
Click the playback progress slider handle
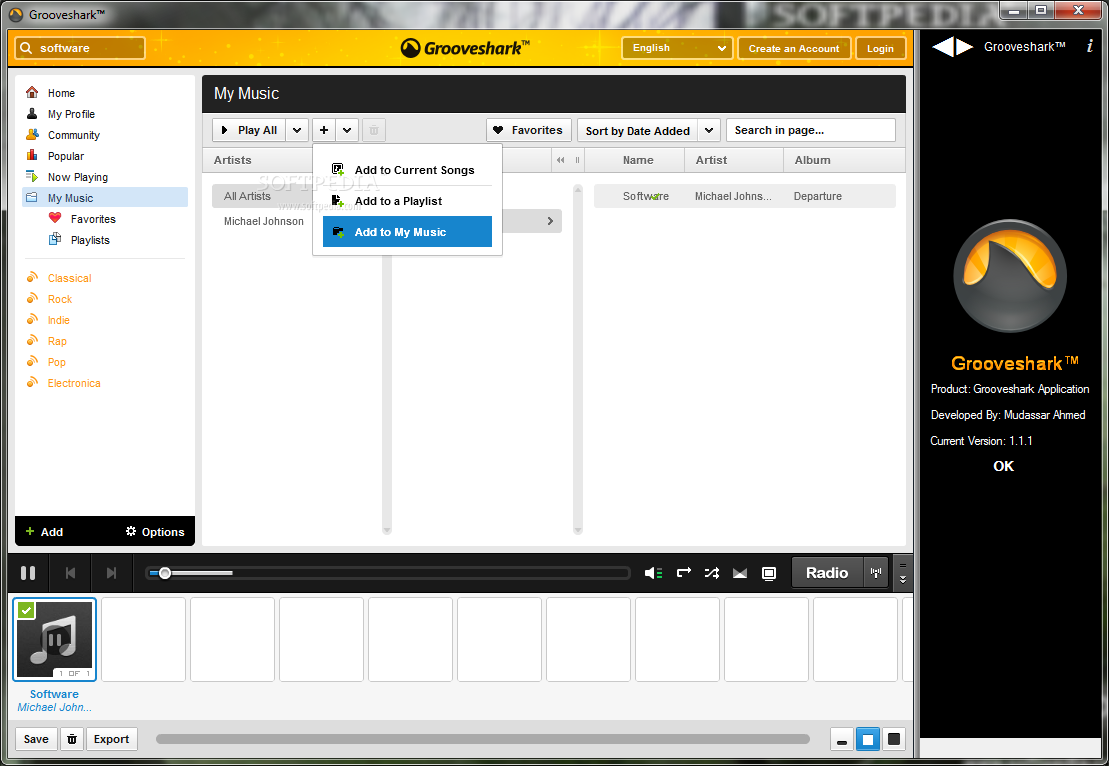coord(165,573)
